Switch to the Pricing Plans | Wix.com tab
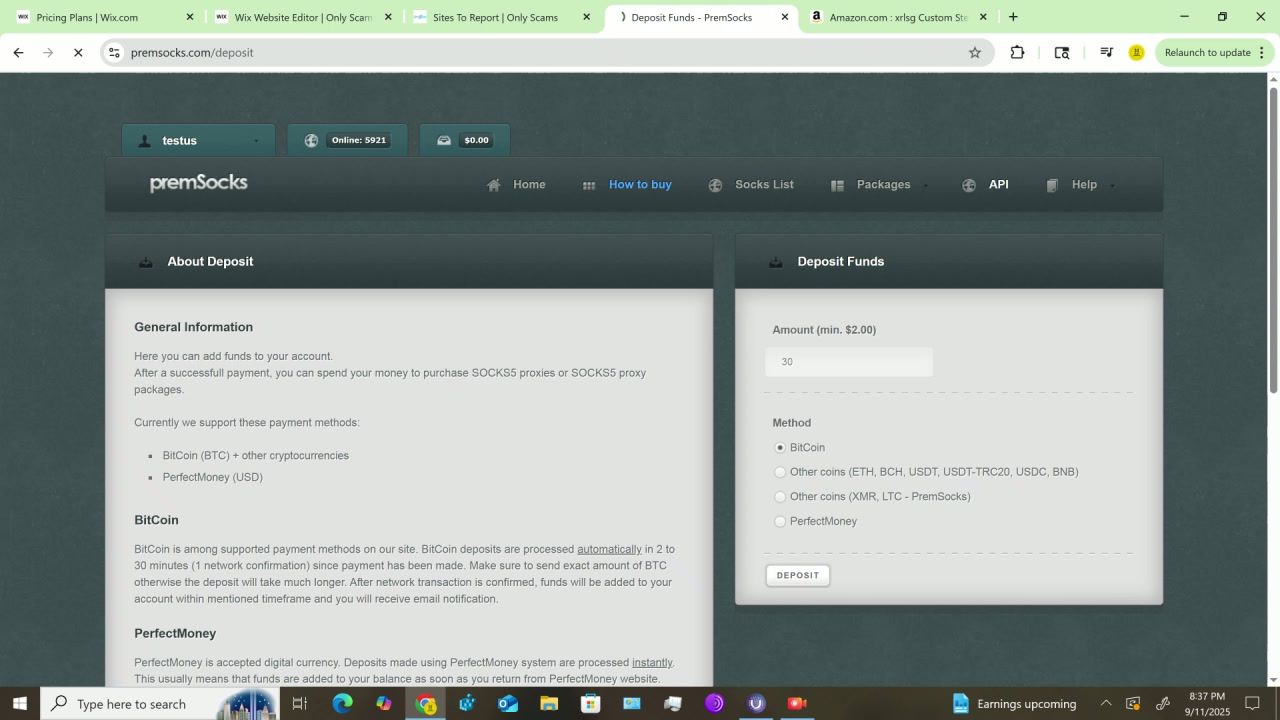 (x=103, y=17)
